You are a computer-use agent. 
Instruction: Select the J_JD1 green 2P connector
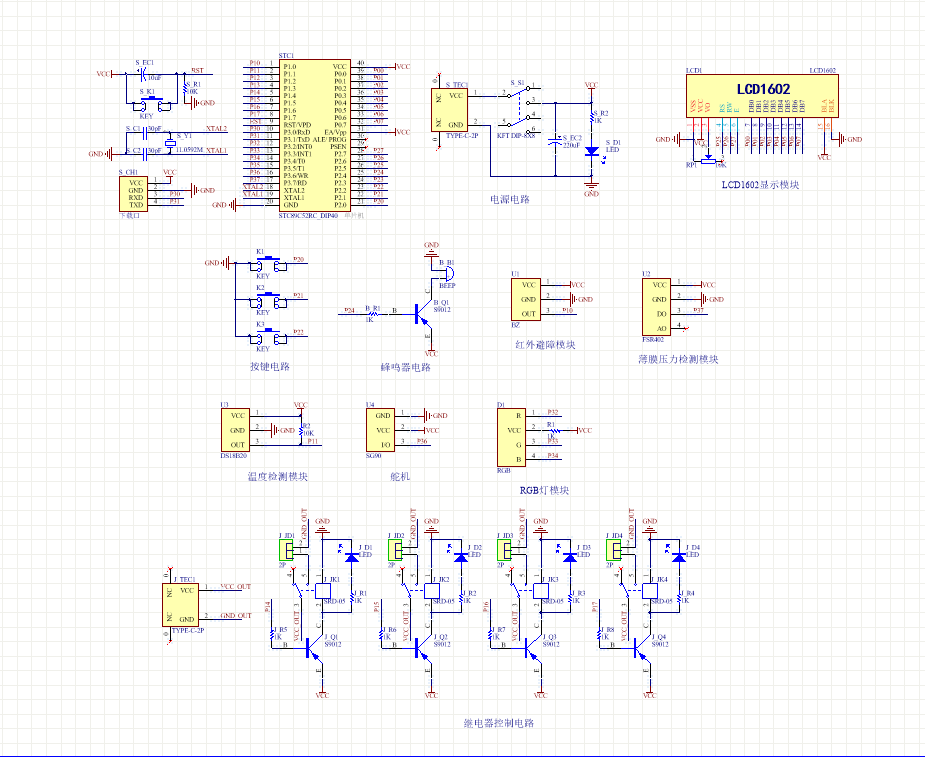288,550
